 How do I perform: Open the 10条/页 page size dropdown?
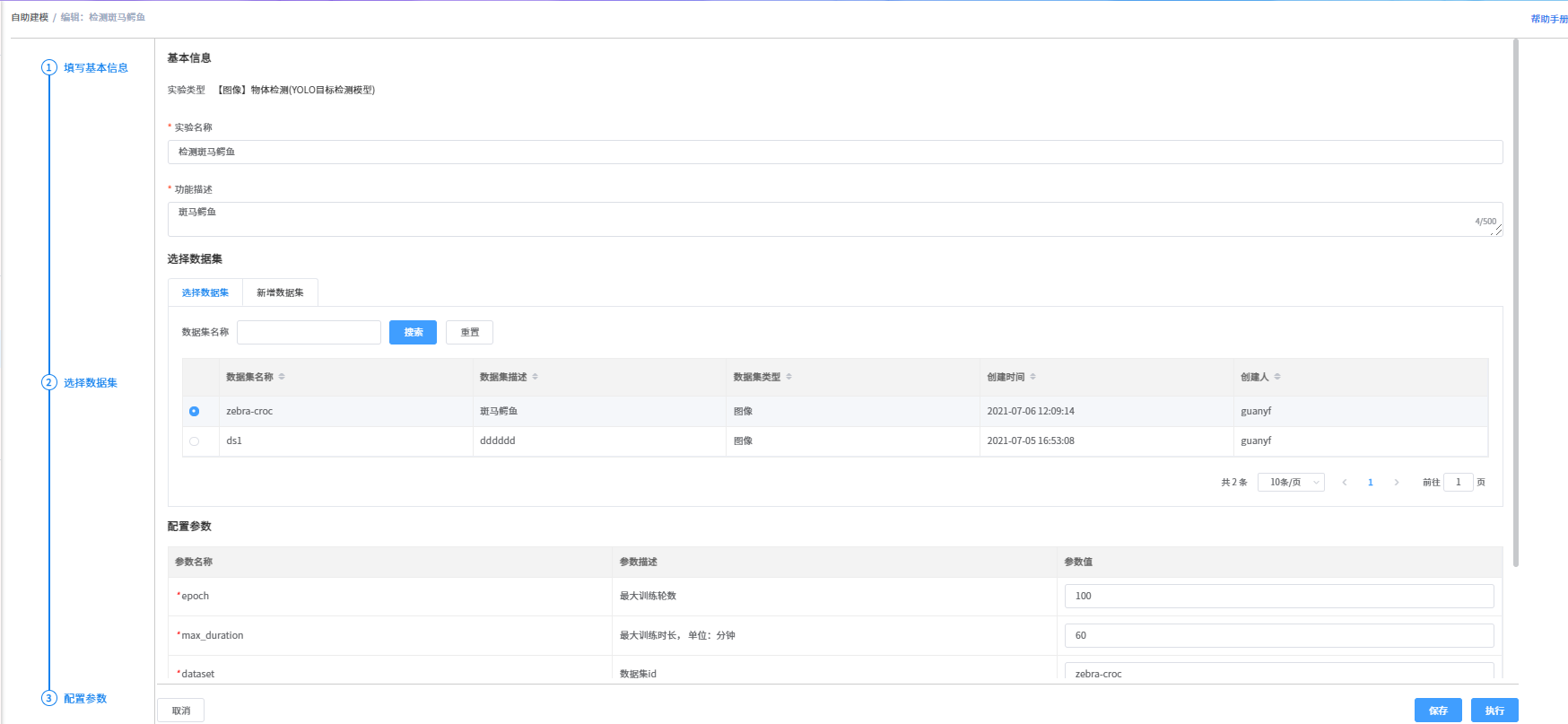[1291, 483]
